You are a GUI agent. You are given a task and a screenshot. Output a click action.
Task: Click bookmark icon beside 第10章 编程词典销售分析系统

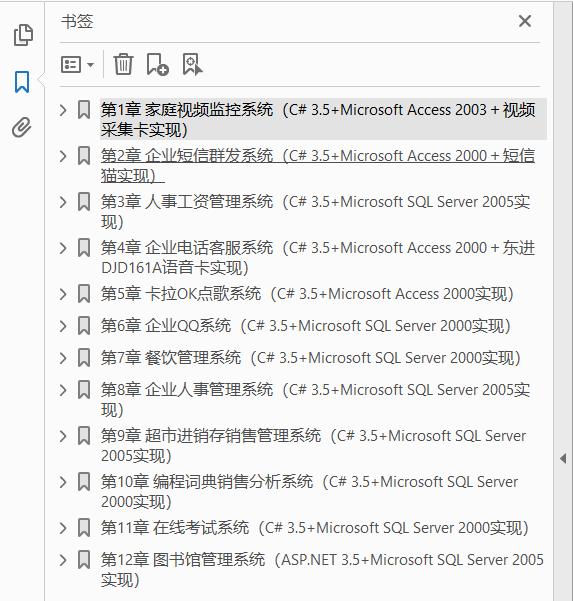[84, 482]
